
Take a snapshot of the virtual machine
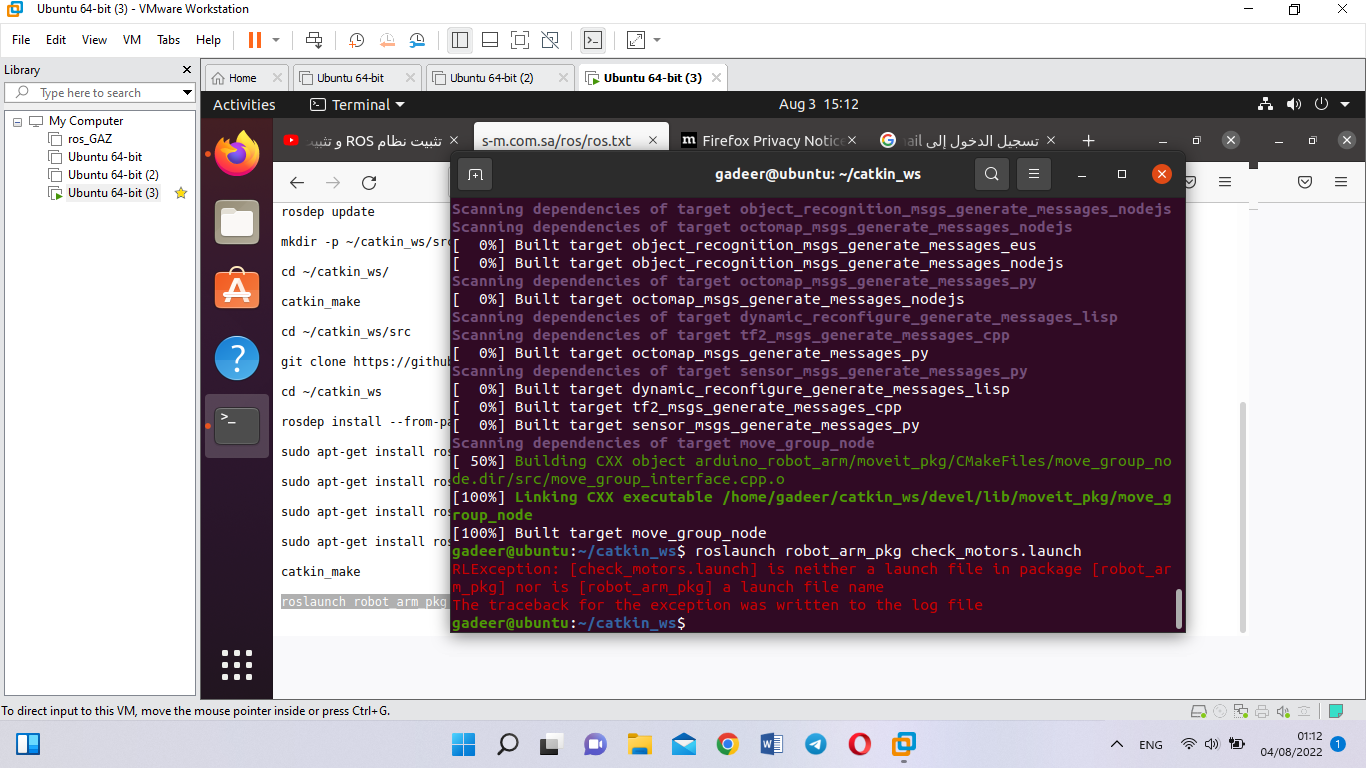pyautogui.click(x=356, y=40)
